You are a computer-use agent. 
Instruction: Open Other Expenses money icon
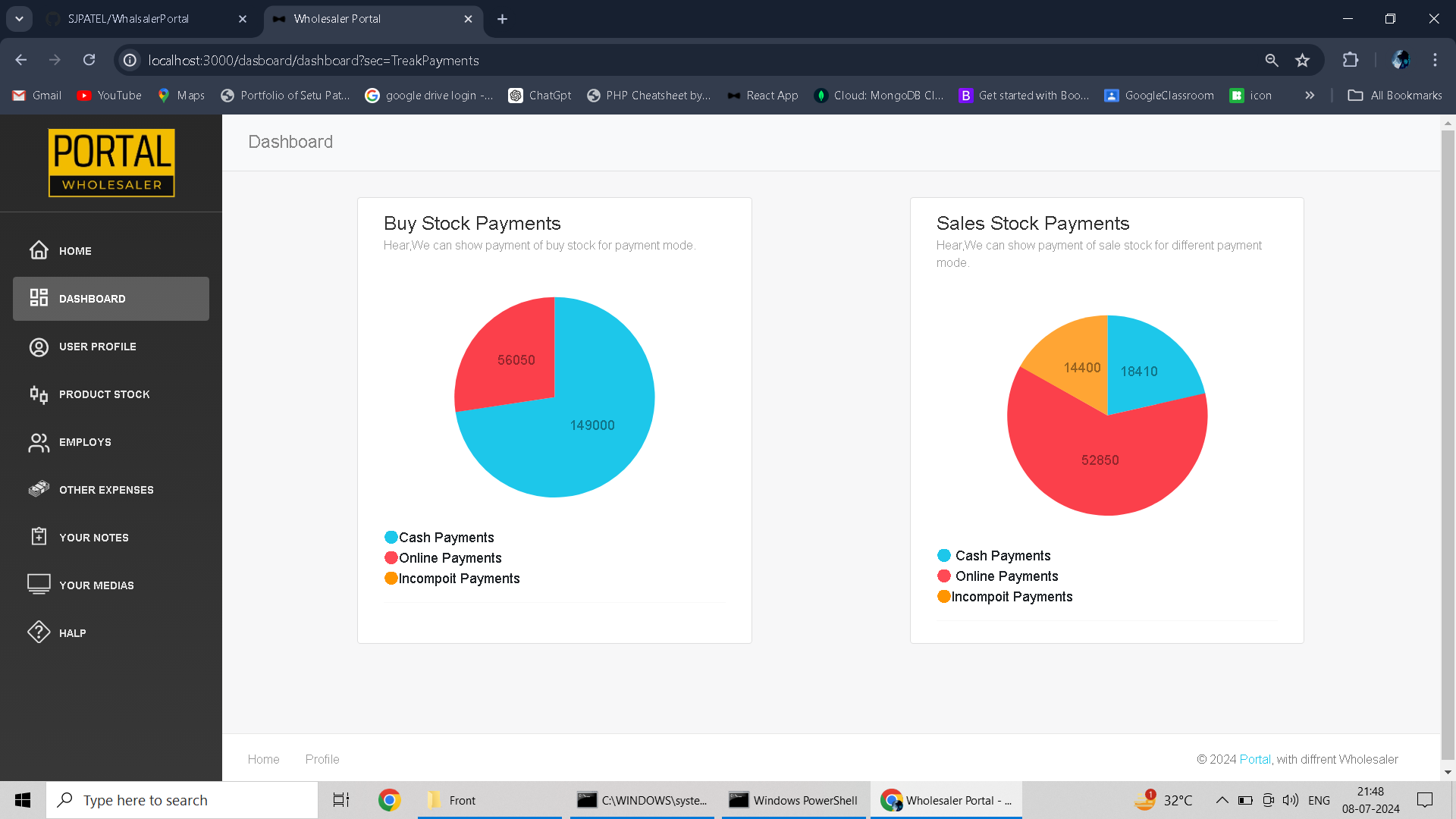[39, 489]
